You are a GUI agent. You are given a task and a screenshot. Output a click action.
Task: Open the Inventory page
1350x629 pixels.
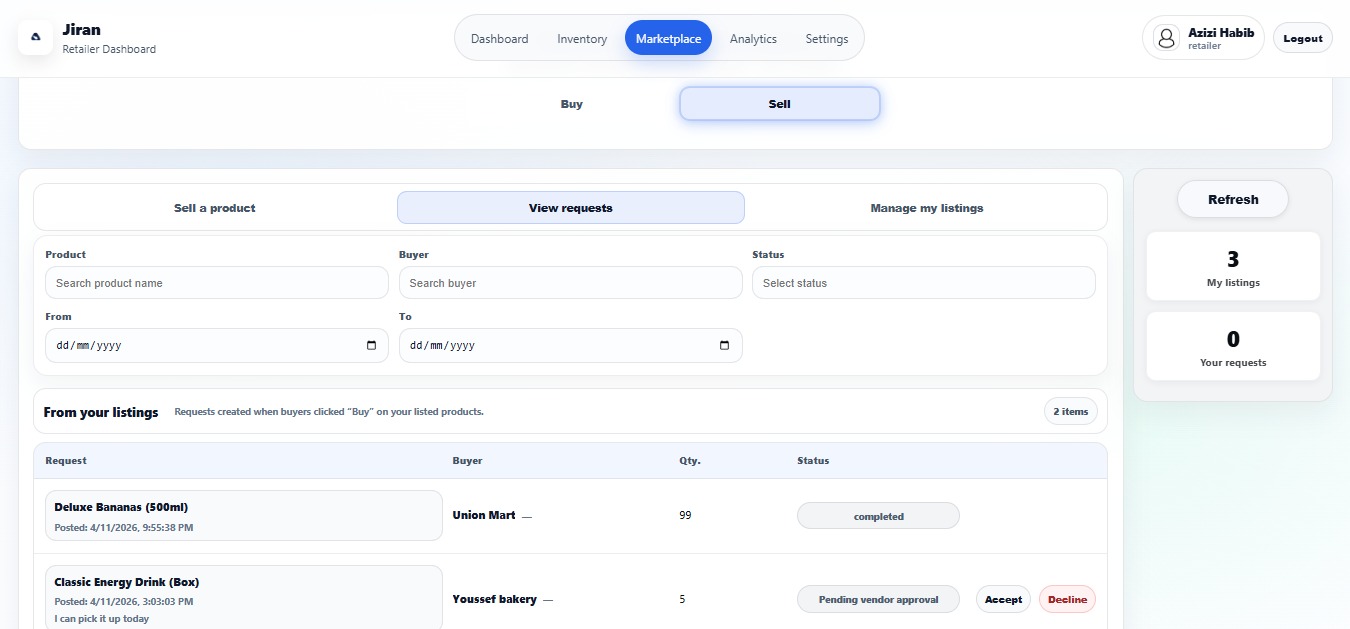582,39
